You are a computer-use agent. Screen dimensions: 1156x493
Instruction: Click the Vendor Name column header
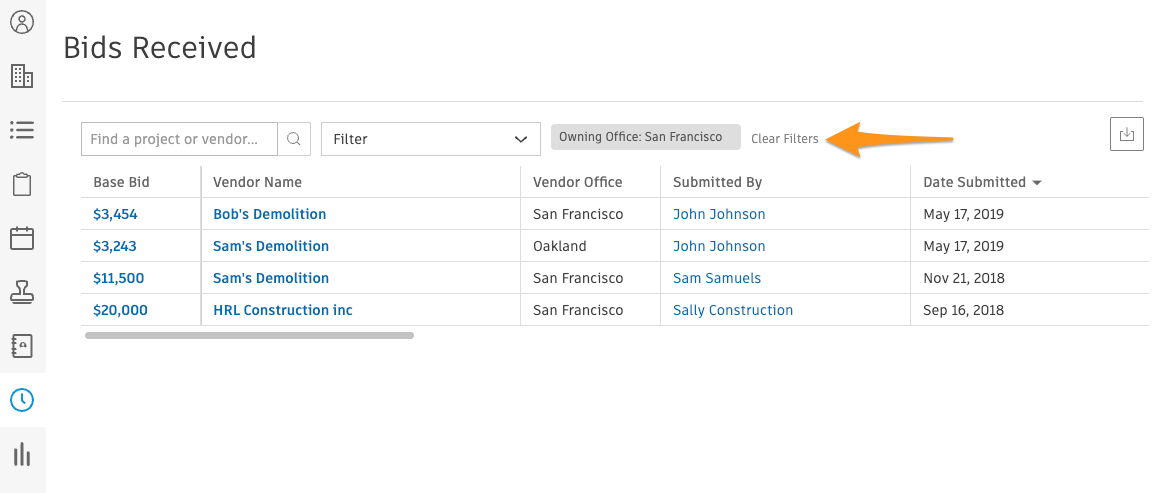(257, 182)
